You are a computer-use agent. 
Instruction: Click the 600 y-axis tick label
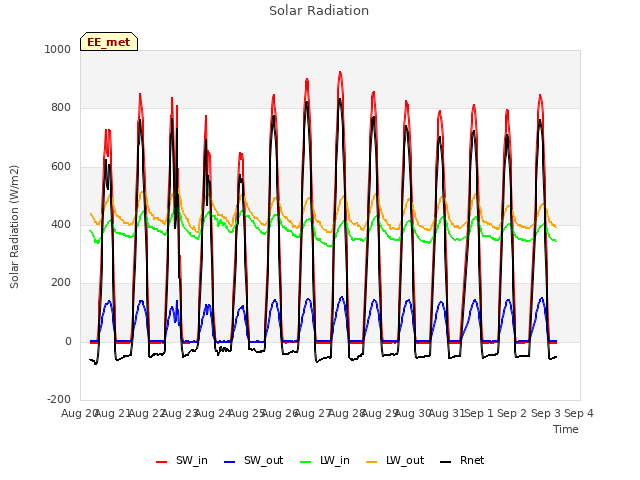61,167
